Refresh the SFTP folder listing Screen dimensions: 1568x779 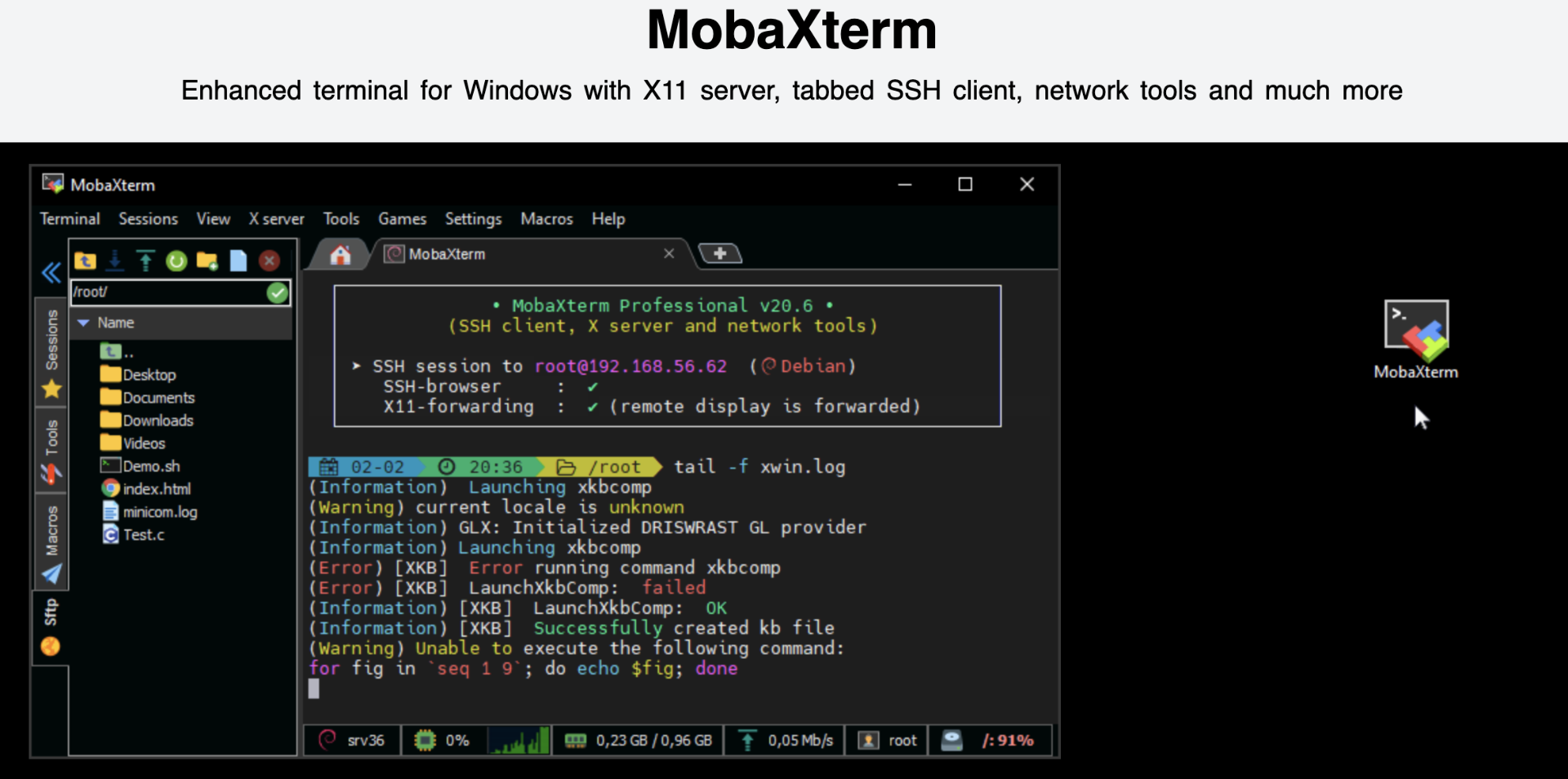coord(176,261)
